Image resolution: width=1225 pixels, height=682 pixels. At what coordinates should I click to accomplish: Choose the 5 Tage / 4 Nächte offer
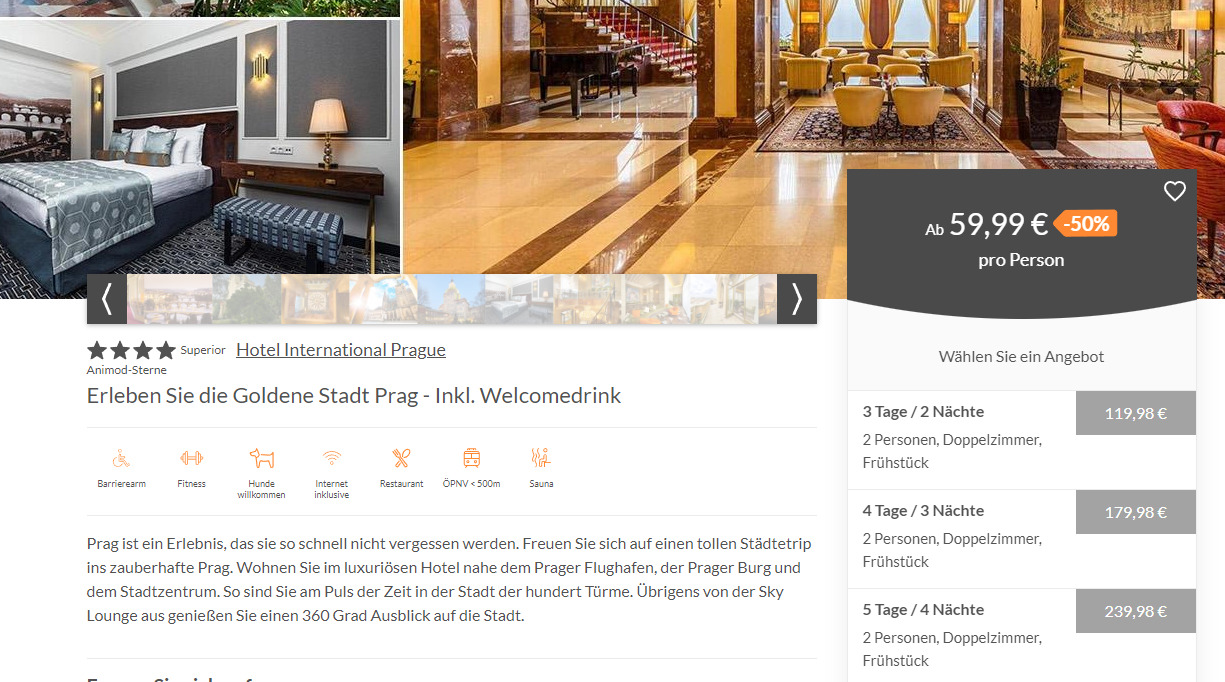click(x=1022, y=636)
